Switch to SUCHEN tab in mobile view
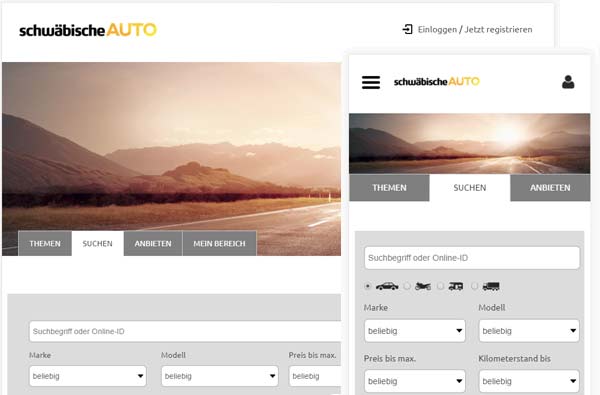600x395 pixels. pos(470,188)
